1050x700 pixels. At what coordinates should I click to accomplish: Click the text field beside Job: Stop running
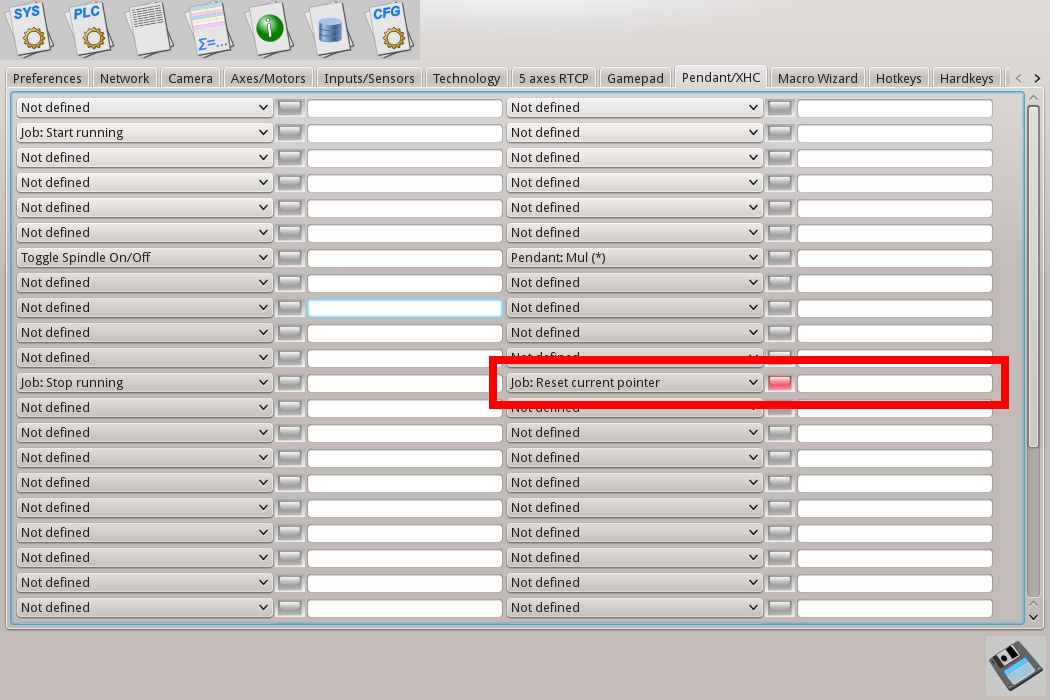pyautogui.click(x=404, y=383)
